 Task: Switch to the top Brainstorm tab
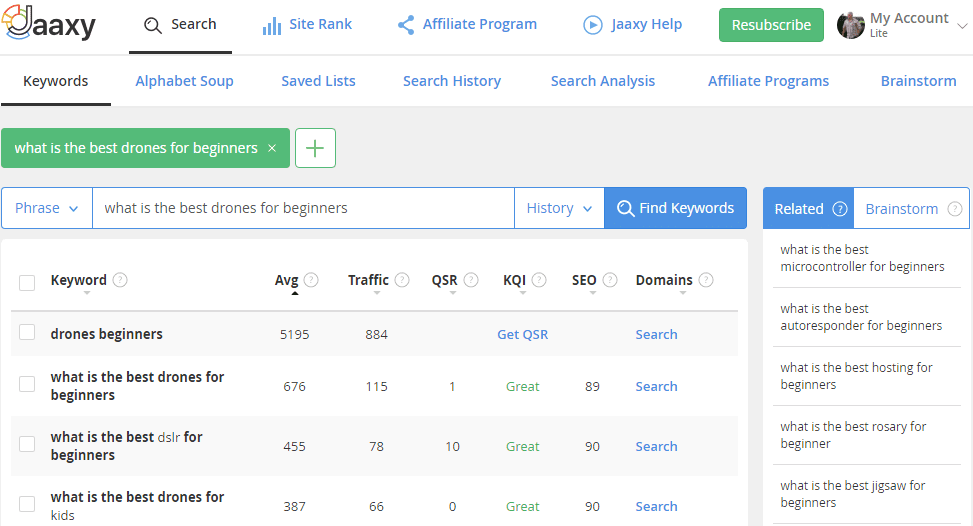coord(918,81)
